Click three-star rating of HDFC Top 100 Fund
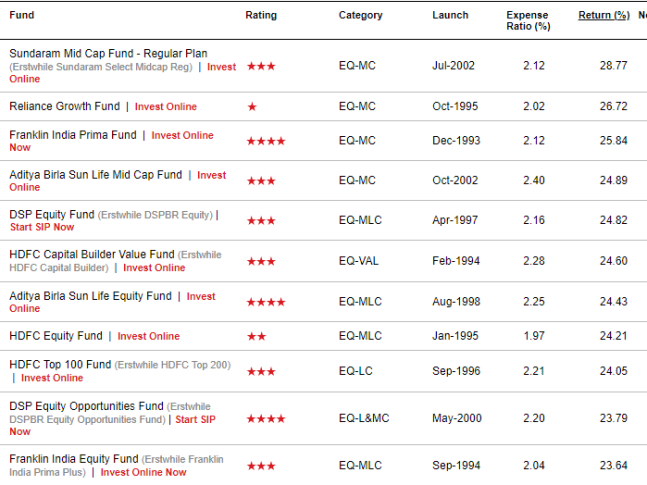The height and width of the screenshot is (485, 647). click(x=261, y=371)
